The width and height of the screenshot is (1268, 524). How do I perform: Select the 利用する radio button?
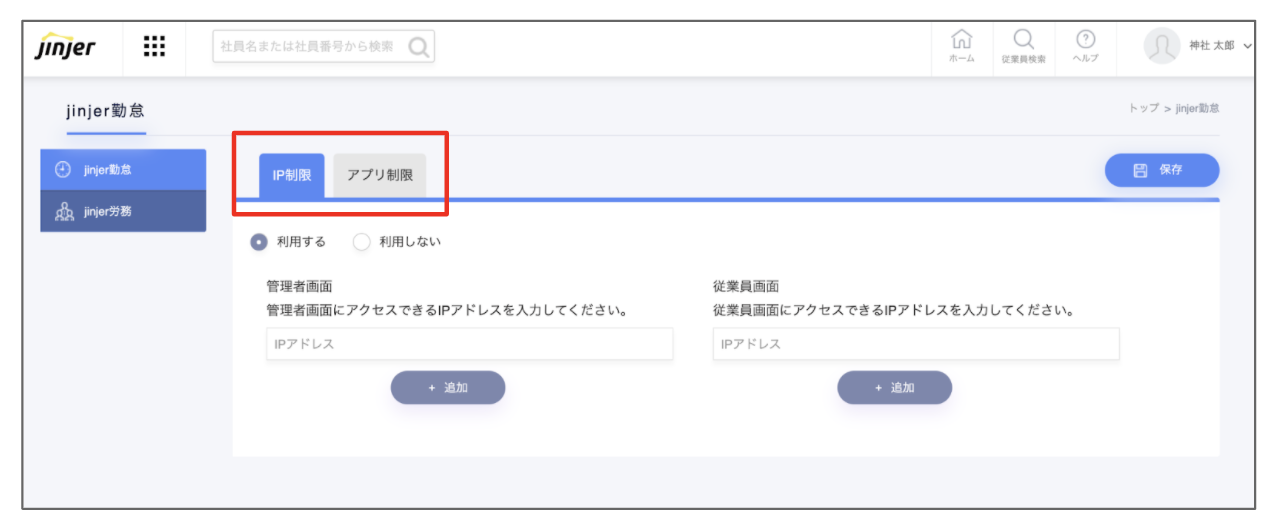tap(259, 242)
